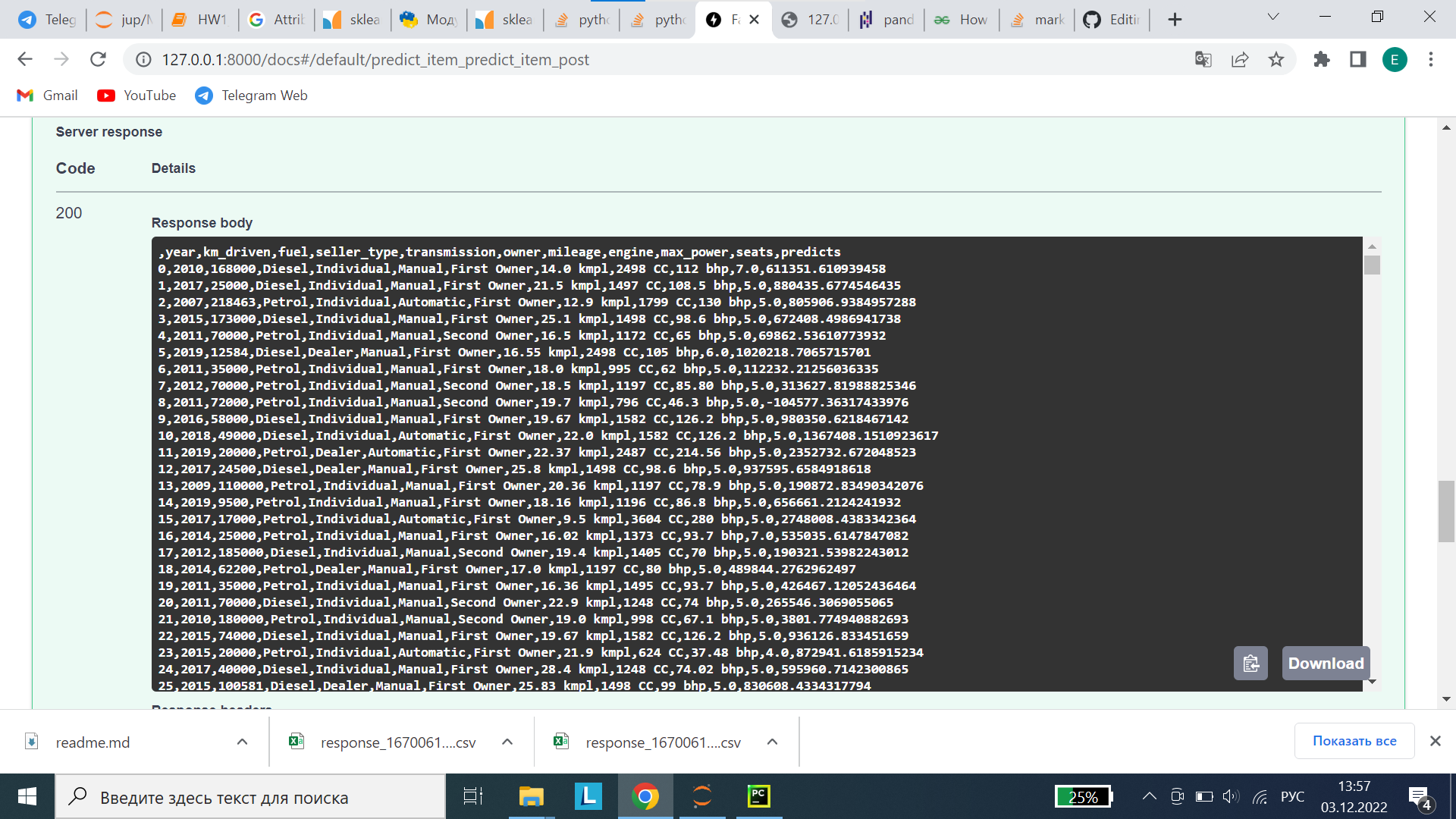
Task: Launch PyCharm from the taskbar
Action: click(758, 796)
